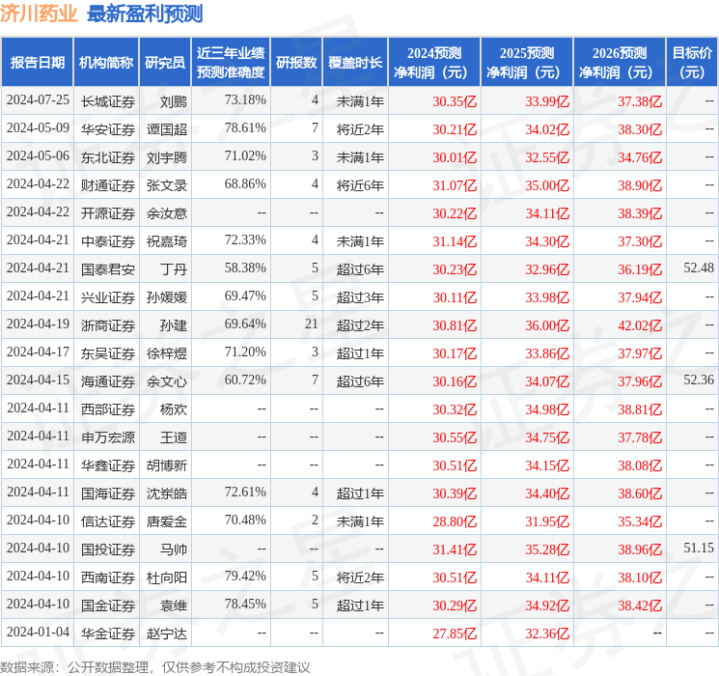Screen dimensions: 719x676
Task: Click accuracy value 58.38%
Action: point(245,268)
